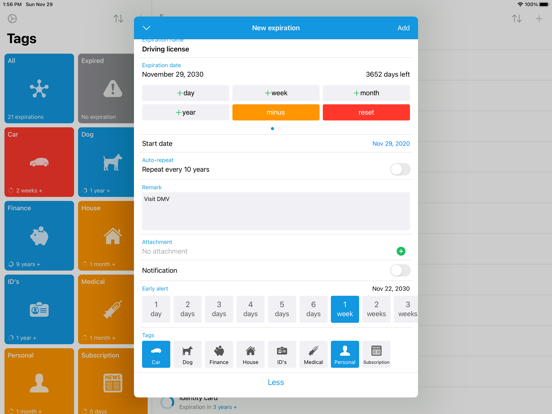Screen dimensions: 552x414
Task: Toggle the Dog tag icon in the form
Action: point(187,354)
